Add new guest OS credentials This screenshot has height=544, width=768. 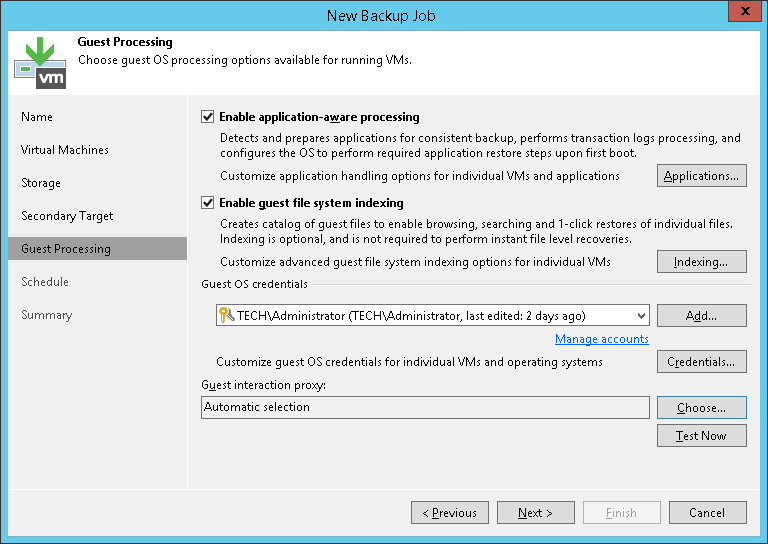pyautogui.click(x=701, y=316)
